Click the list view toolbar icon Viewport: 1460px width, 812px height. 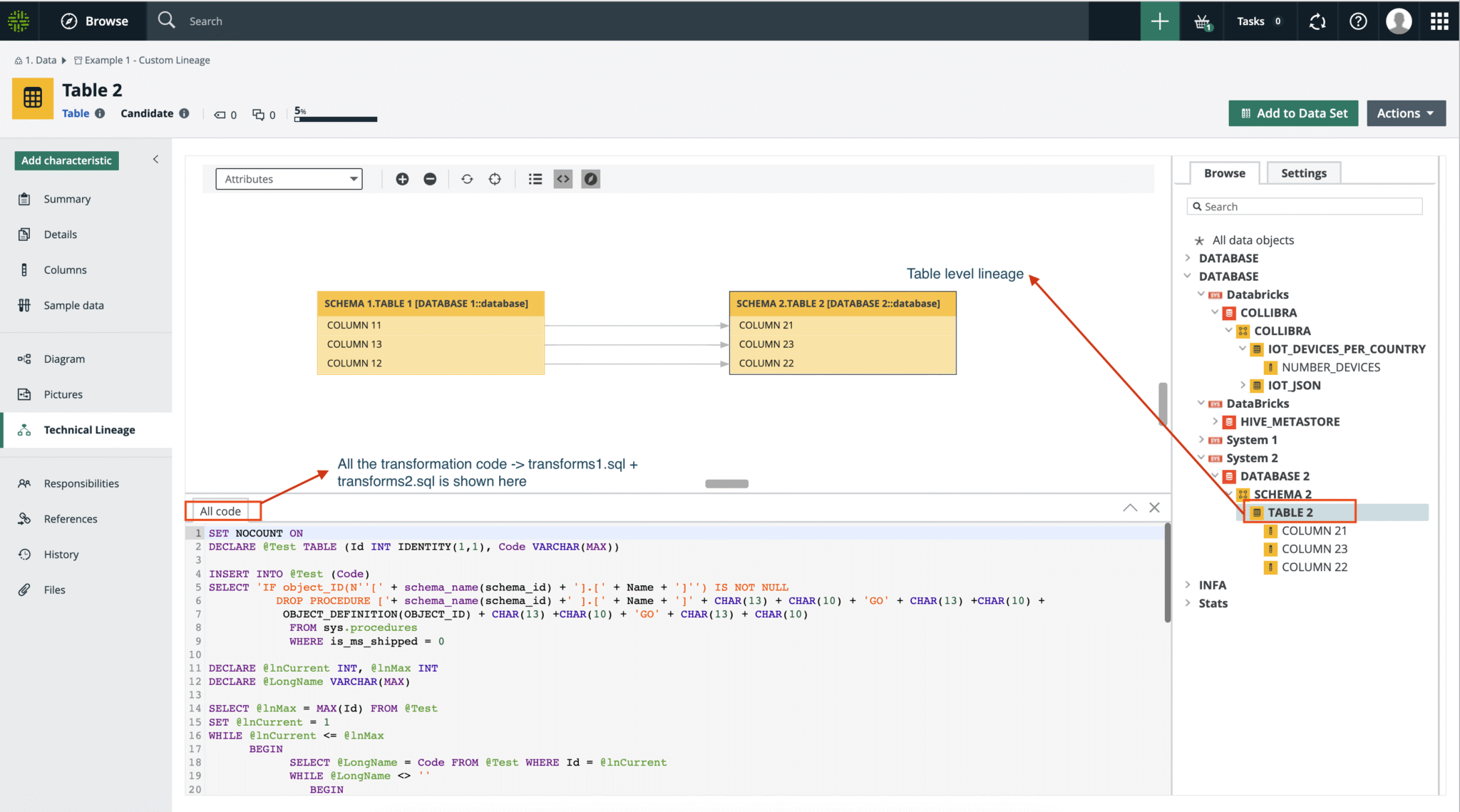pyautogui.click(x=535, y=179)
